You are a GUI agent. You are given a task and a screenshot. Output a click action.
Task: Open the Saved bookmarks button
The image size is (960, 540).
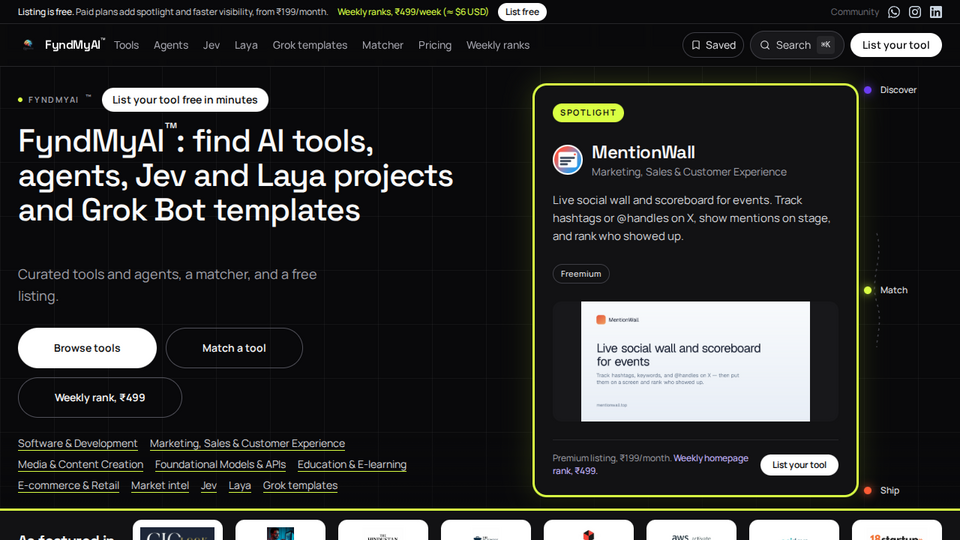[713, 45]
